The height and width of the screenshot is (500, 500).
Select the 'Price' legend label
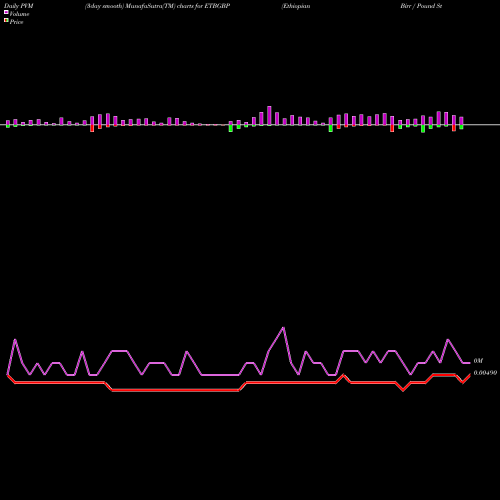16,22
